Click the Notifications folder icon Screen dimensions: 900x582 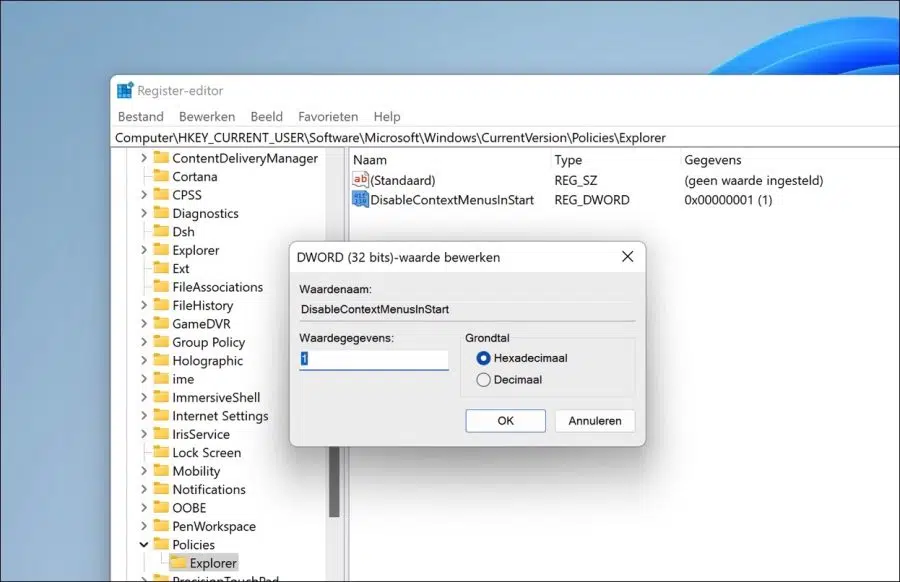[161, 488]
